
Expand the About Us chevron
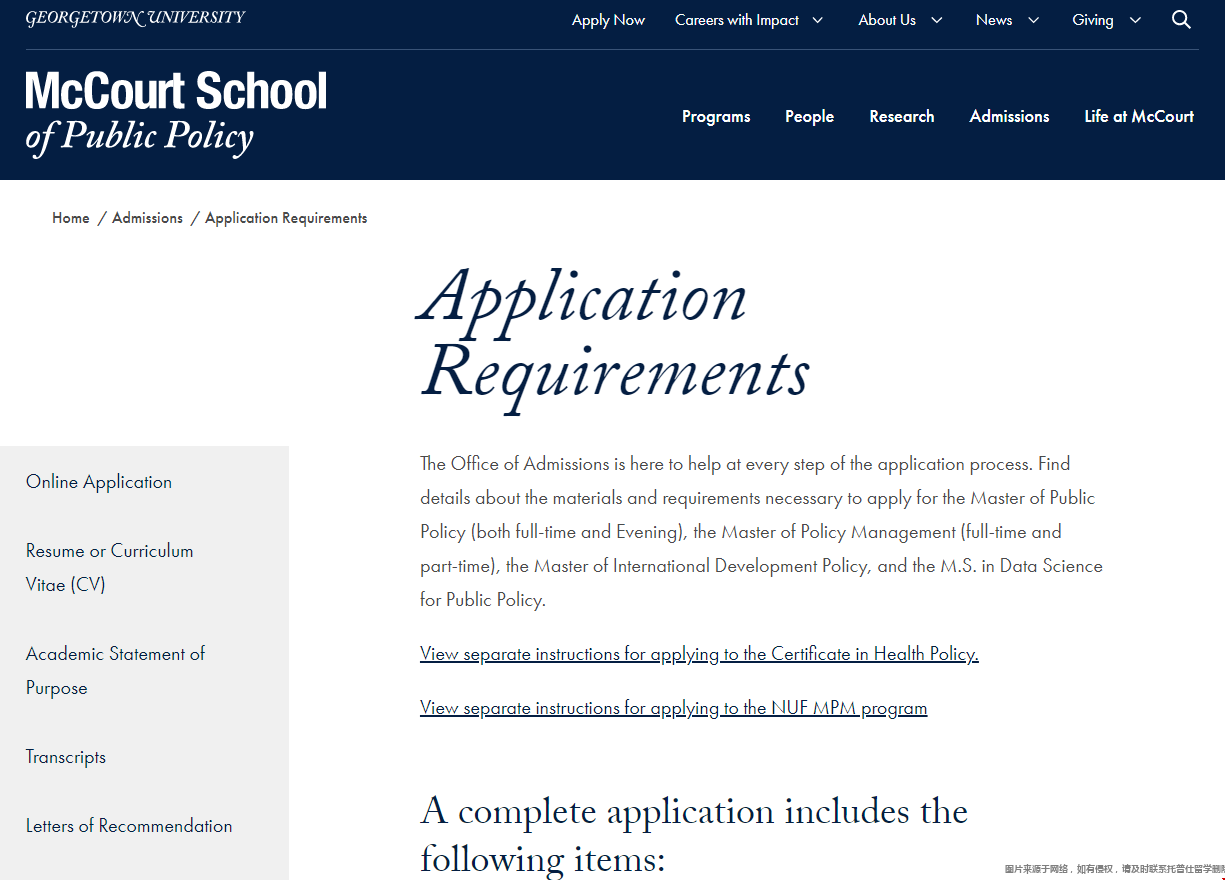click(936, 20)
